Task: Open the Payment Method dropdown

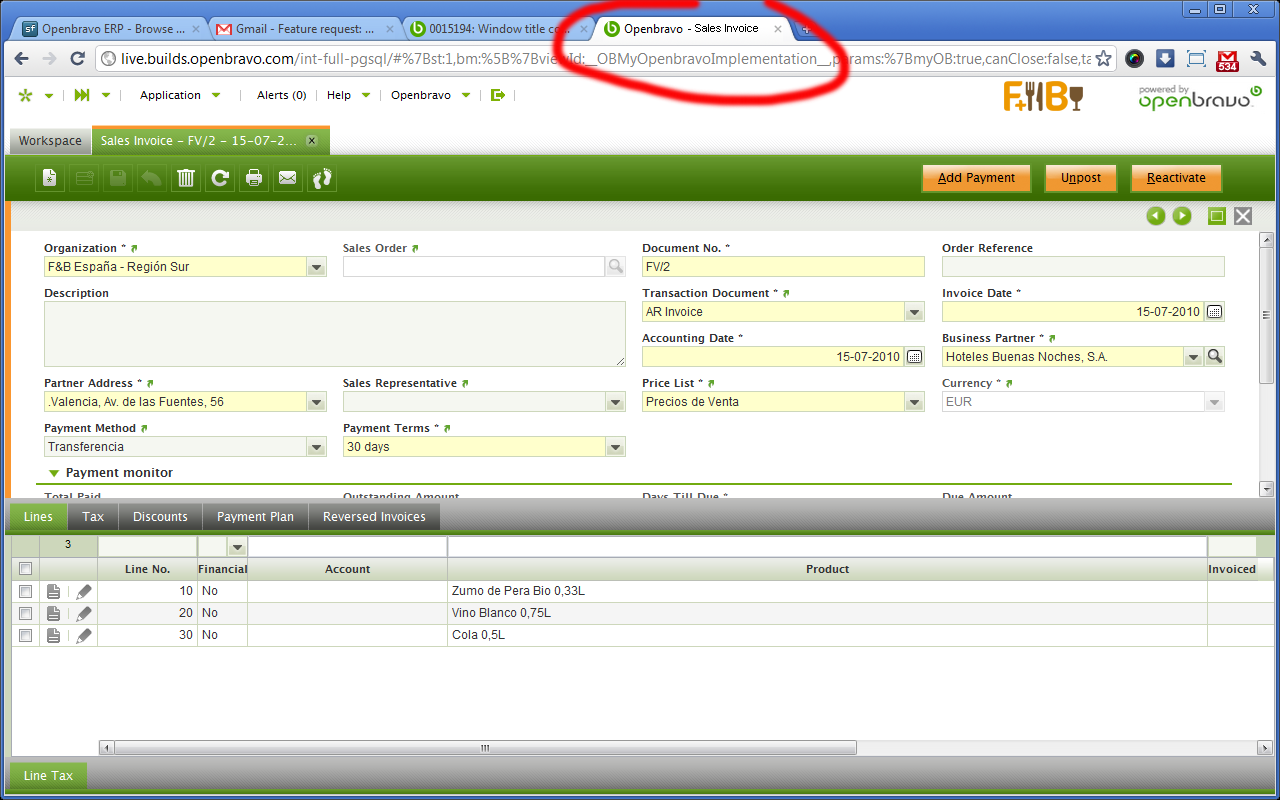Action: 316,447
